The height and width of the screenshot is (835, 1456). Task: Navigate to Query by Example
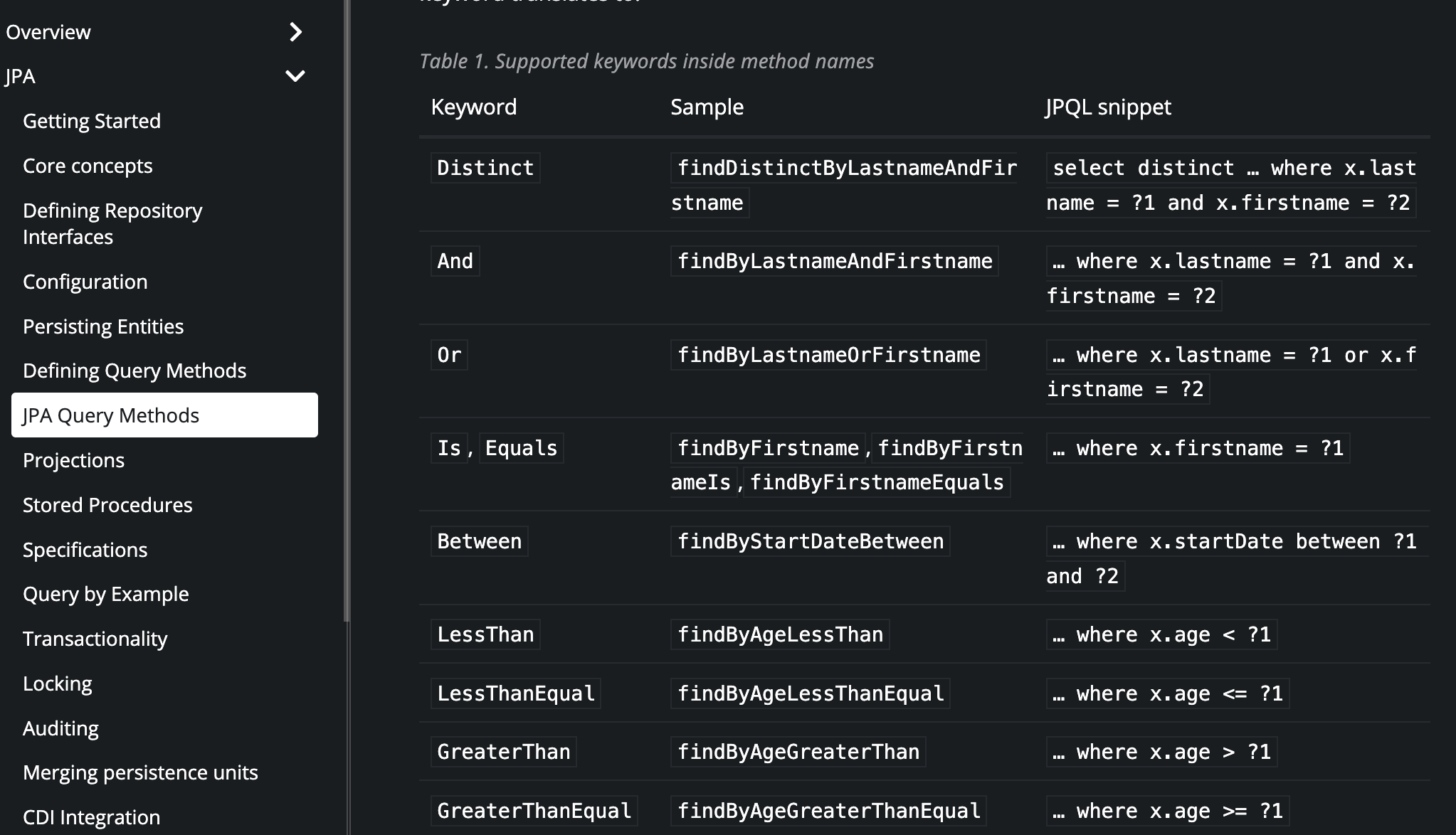click(x=105, y=594)
